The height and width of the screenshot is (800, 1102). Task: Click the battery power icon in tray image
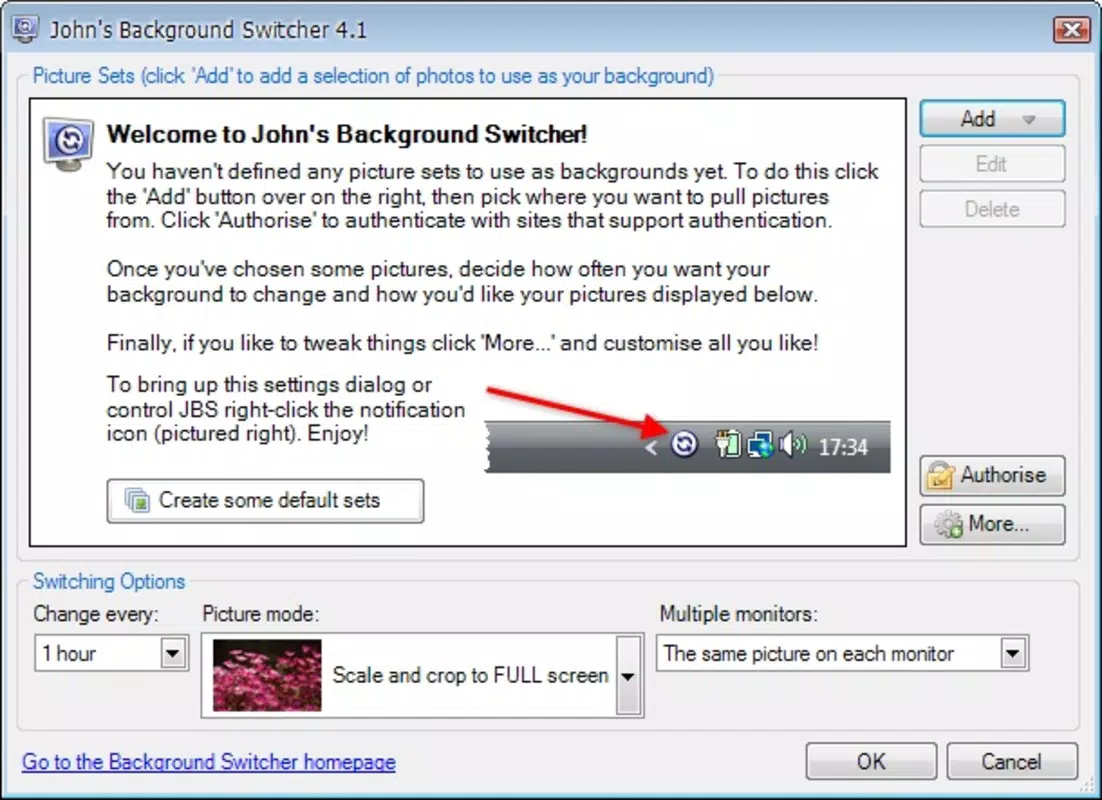click(727, 444)
